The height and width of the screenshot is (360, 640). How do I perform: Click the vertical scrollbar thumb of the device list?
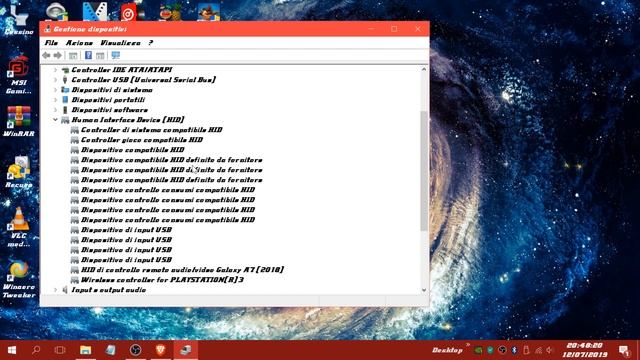[424, 171]
